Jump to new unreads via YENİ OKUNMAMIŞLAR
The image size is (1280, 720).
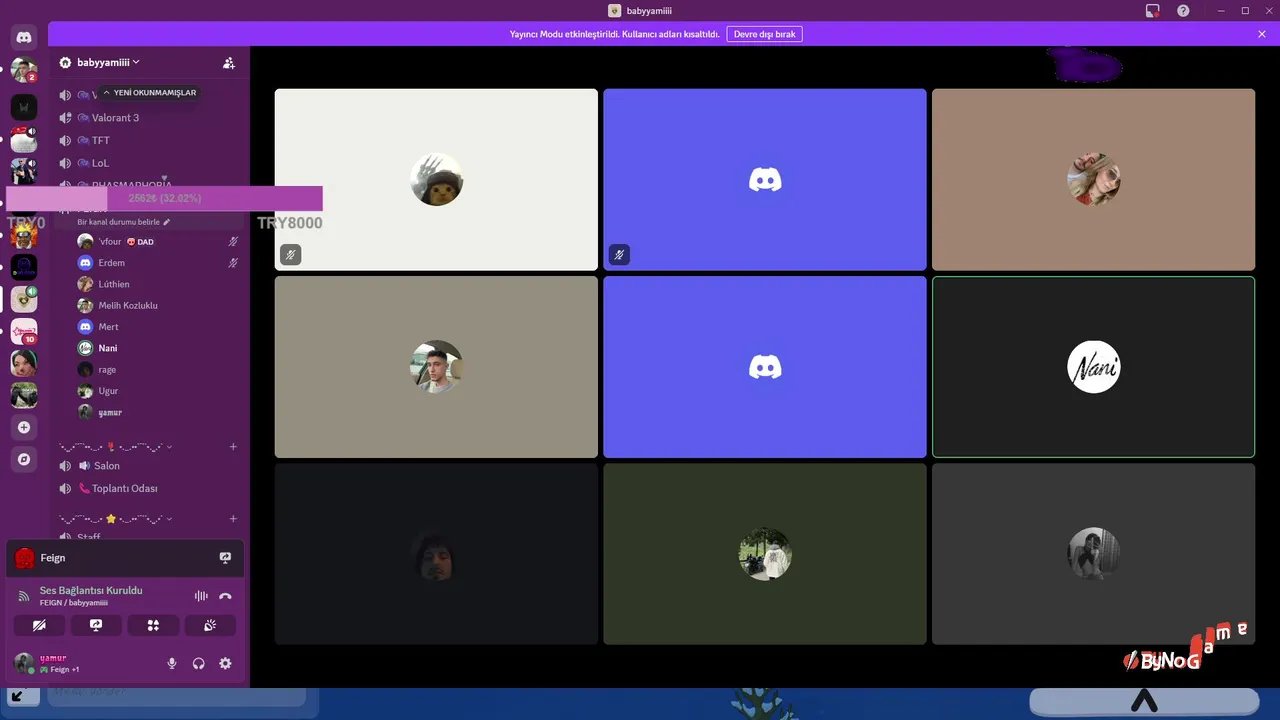tap(150, 93)
